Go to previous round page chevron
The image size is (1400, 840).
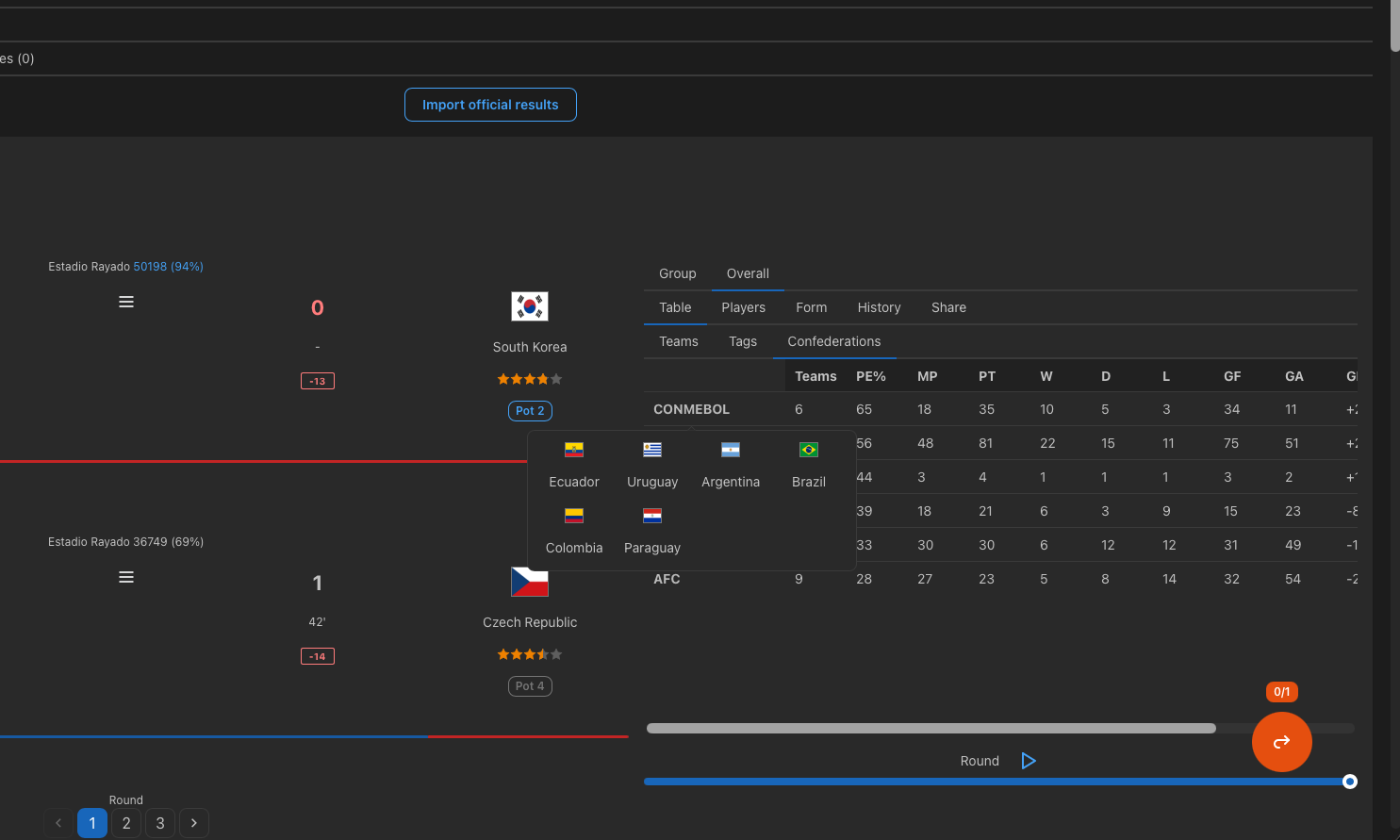tap(58, 823)
